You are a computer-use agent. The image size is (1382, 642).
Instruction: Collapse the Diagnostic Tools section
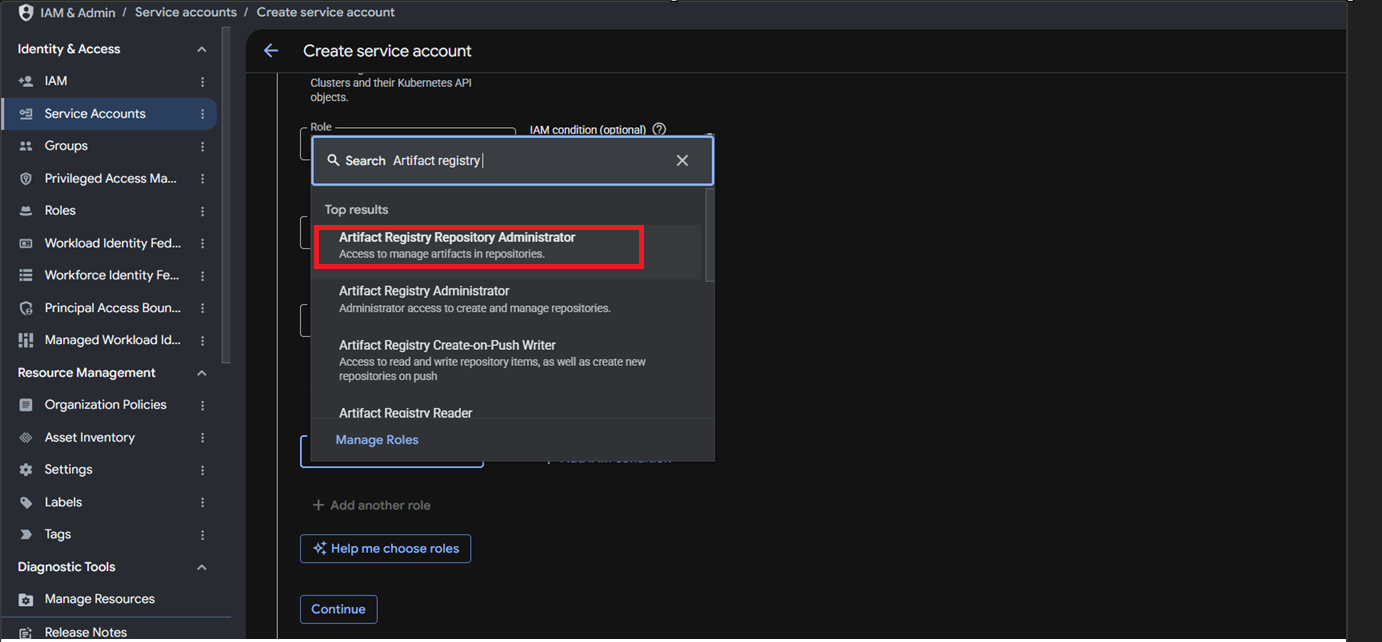[201, 567]
